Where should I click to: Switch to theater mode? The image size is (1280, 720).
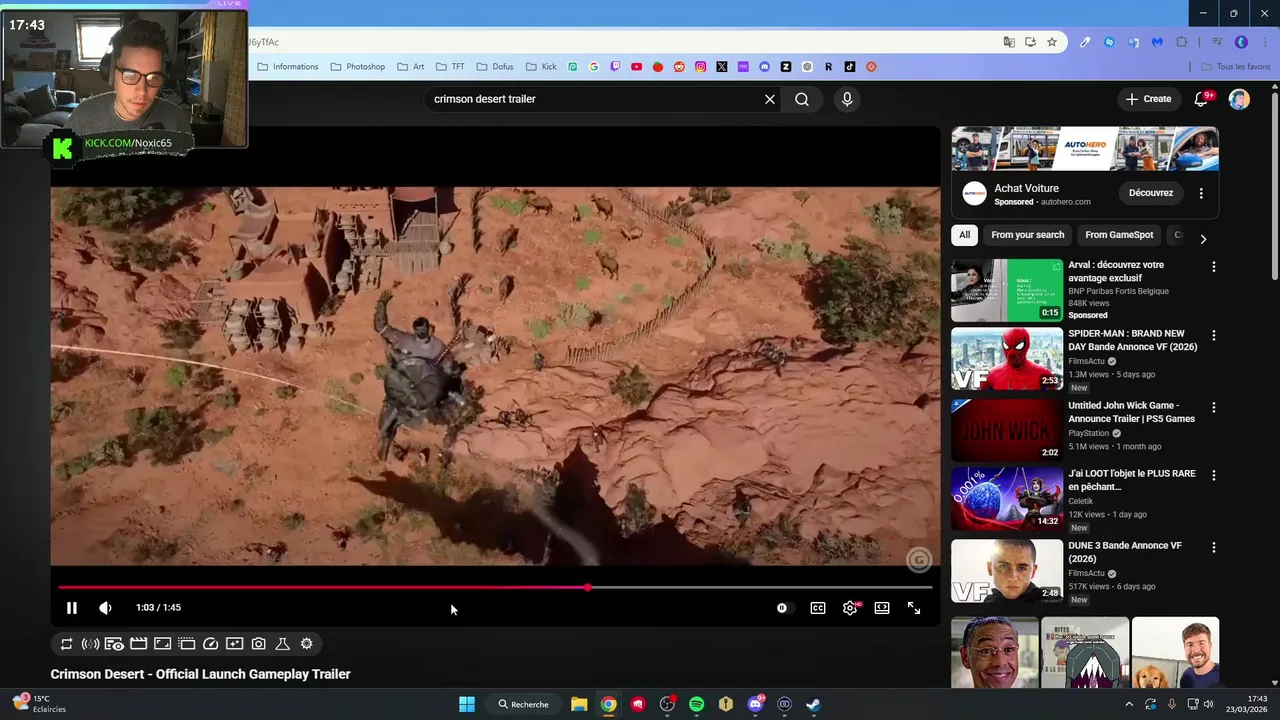882,608
